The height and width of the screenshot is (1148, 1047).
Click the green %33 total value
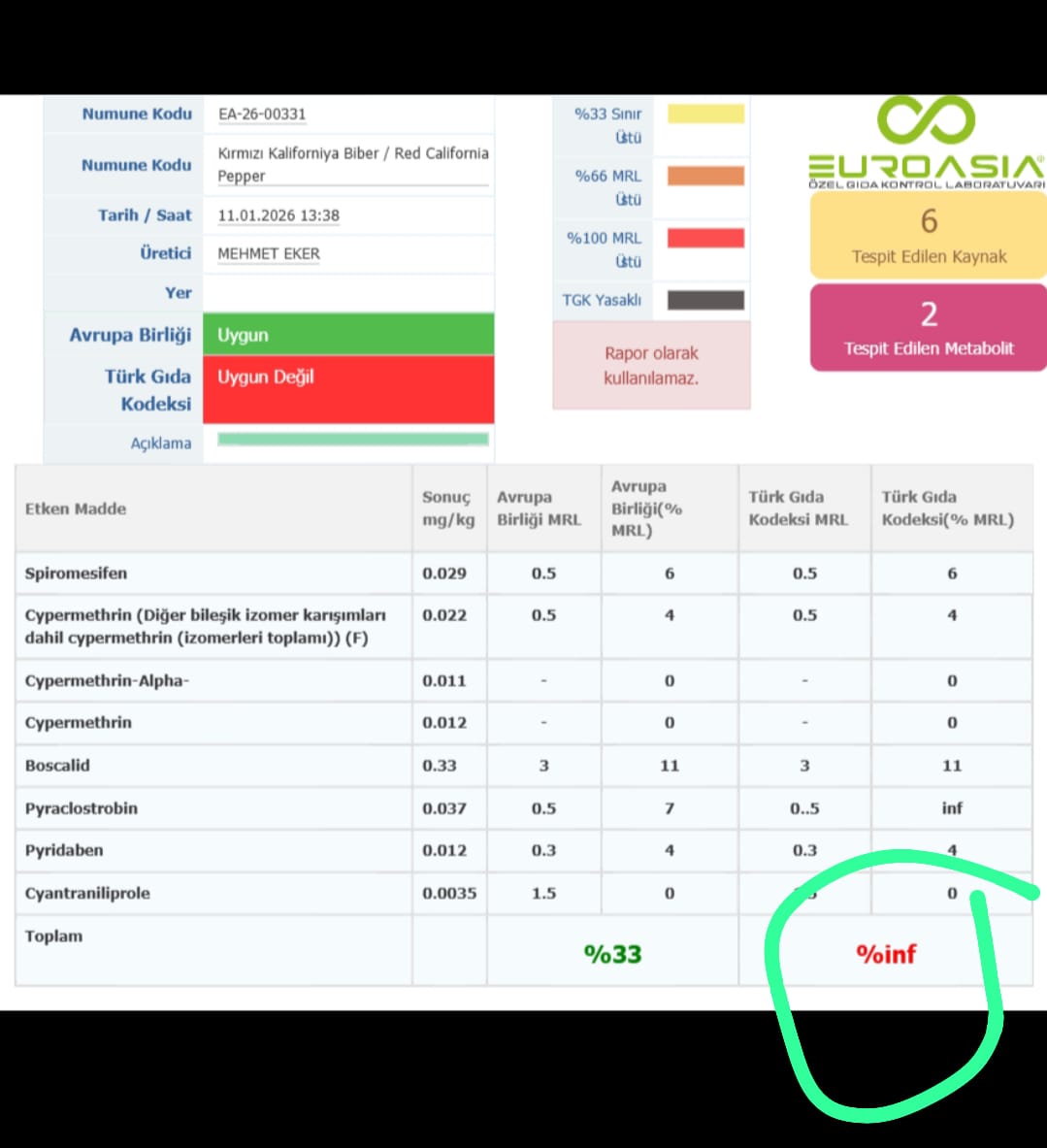[612, 954]
